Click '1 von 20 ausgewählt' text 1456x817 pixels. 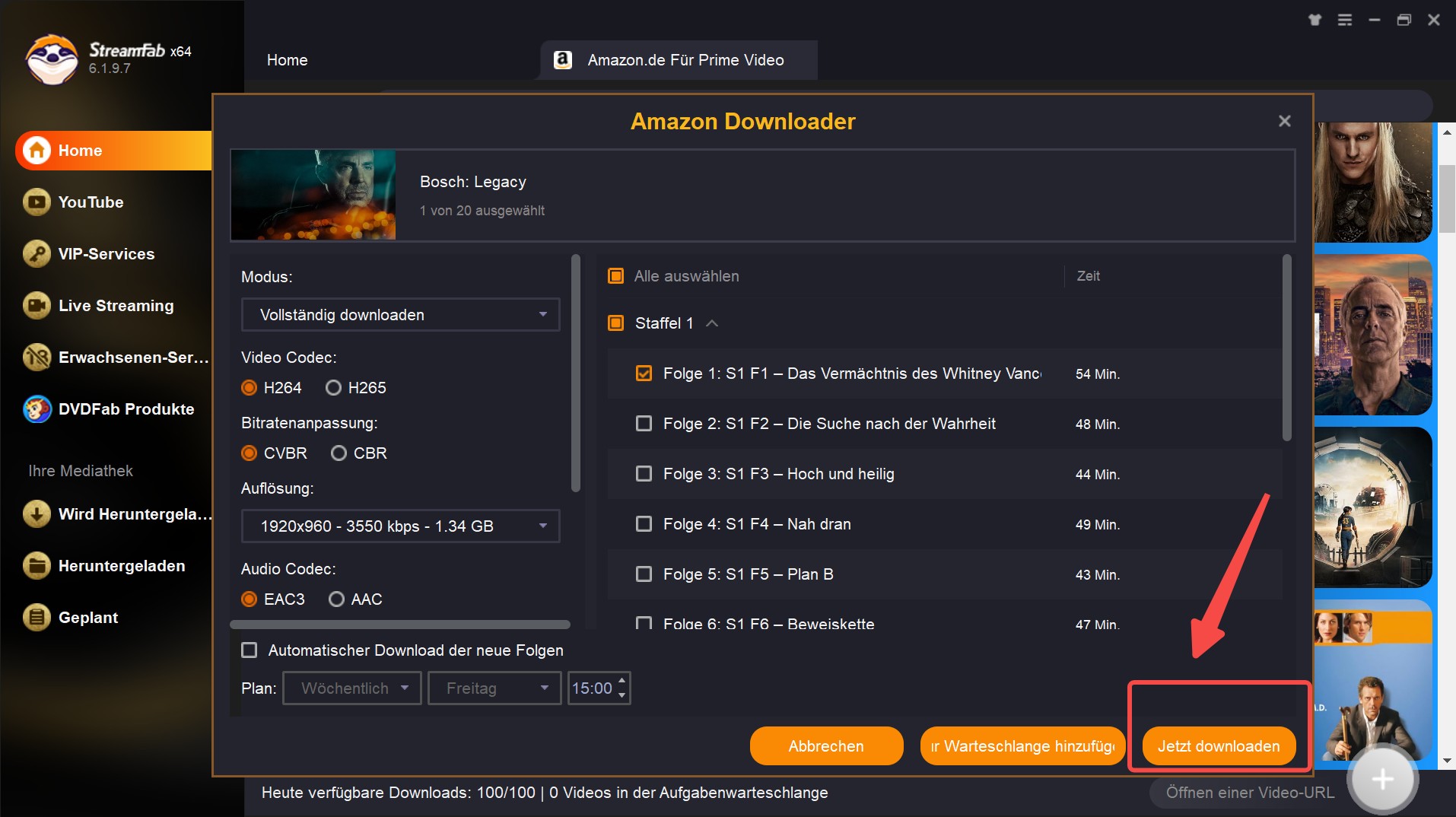pos(482,211)
